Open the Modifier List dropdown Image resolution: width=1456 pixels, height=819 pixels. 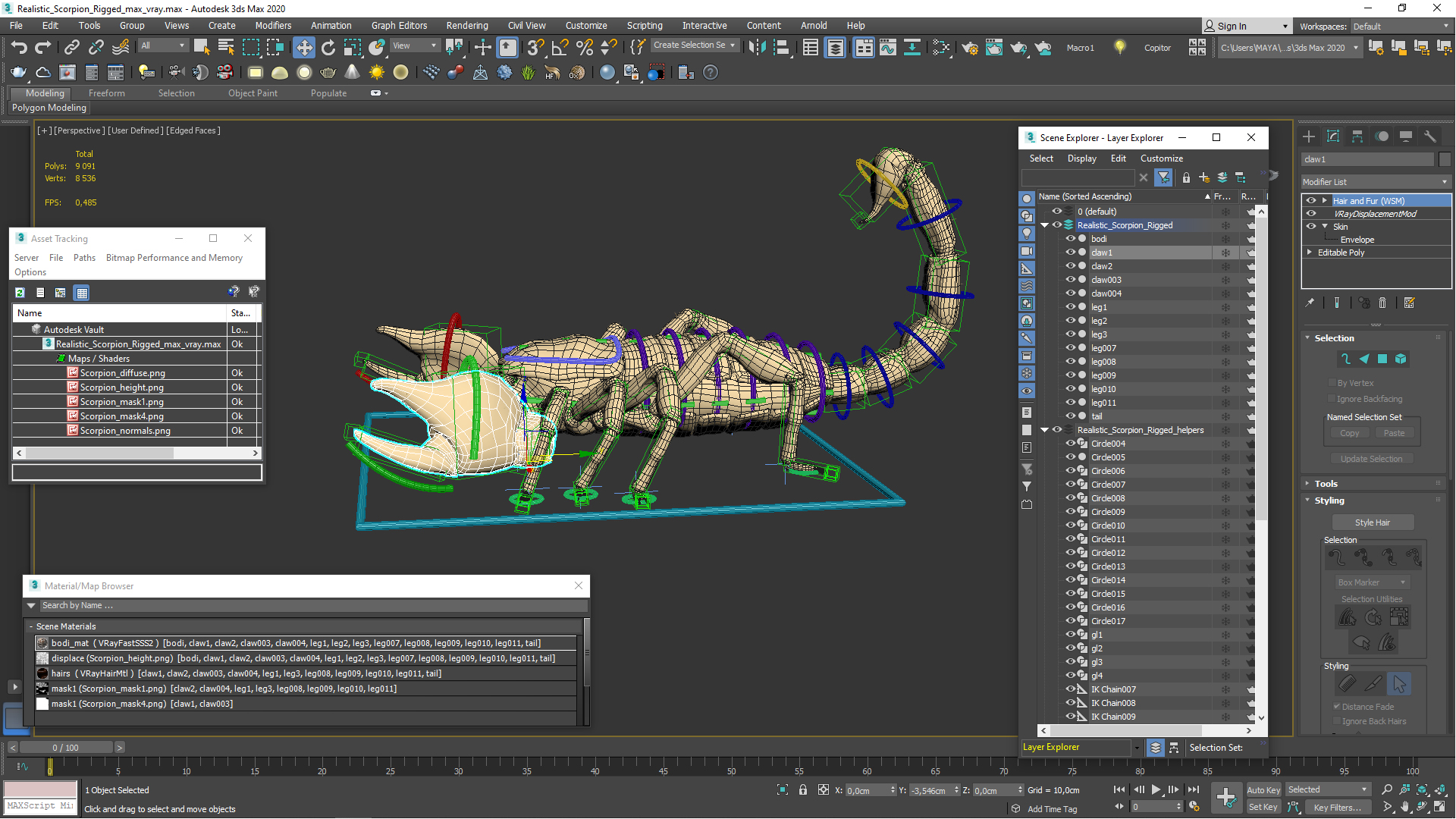click(x=1376, y=182)
